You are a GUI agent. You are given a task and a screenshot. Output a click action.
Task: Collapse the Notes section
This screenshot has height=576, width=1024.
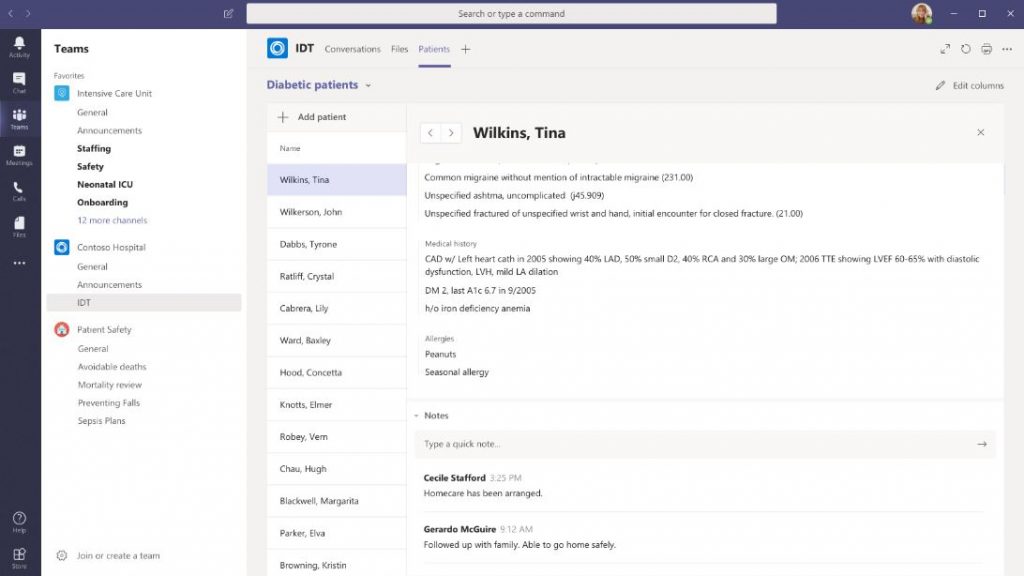tap(416, 416)
